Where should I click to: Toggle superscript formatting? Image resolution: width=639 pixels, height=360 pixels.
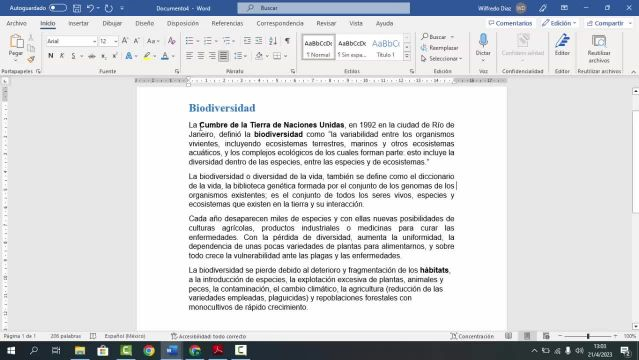[x=115, y=56]
